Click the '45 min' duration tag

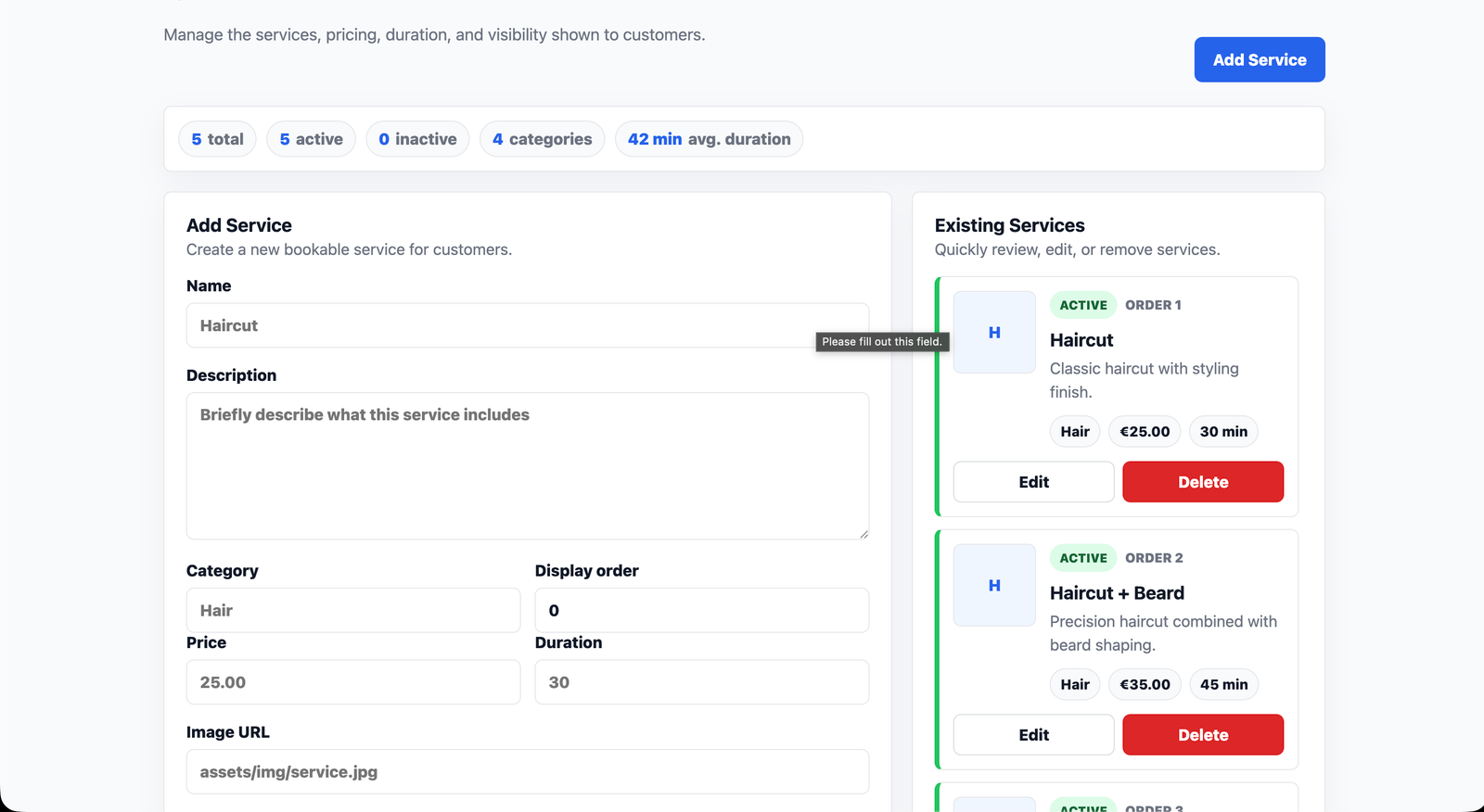tap(1223, 684)
